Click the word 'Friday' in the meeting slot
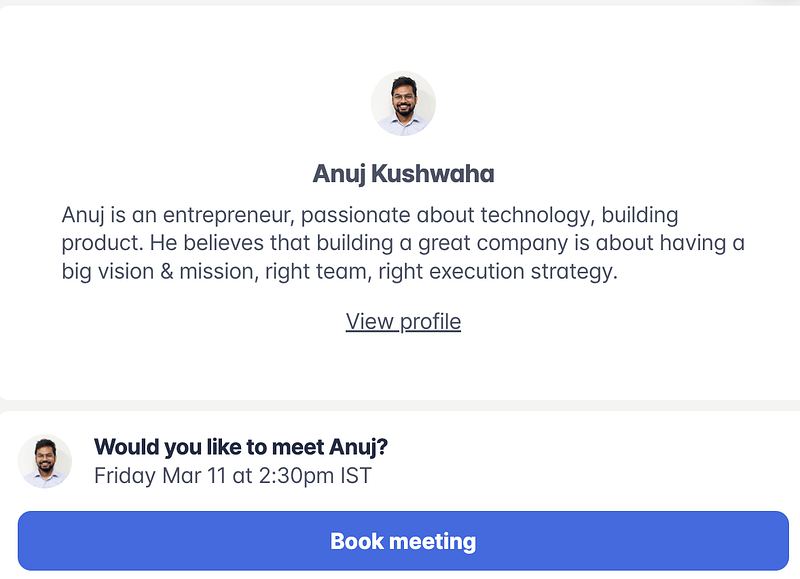The image size is (800, 579). point(125,475)
